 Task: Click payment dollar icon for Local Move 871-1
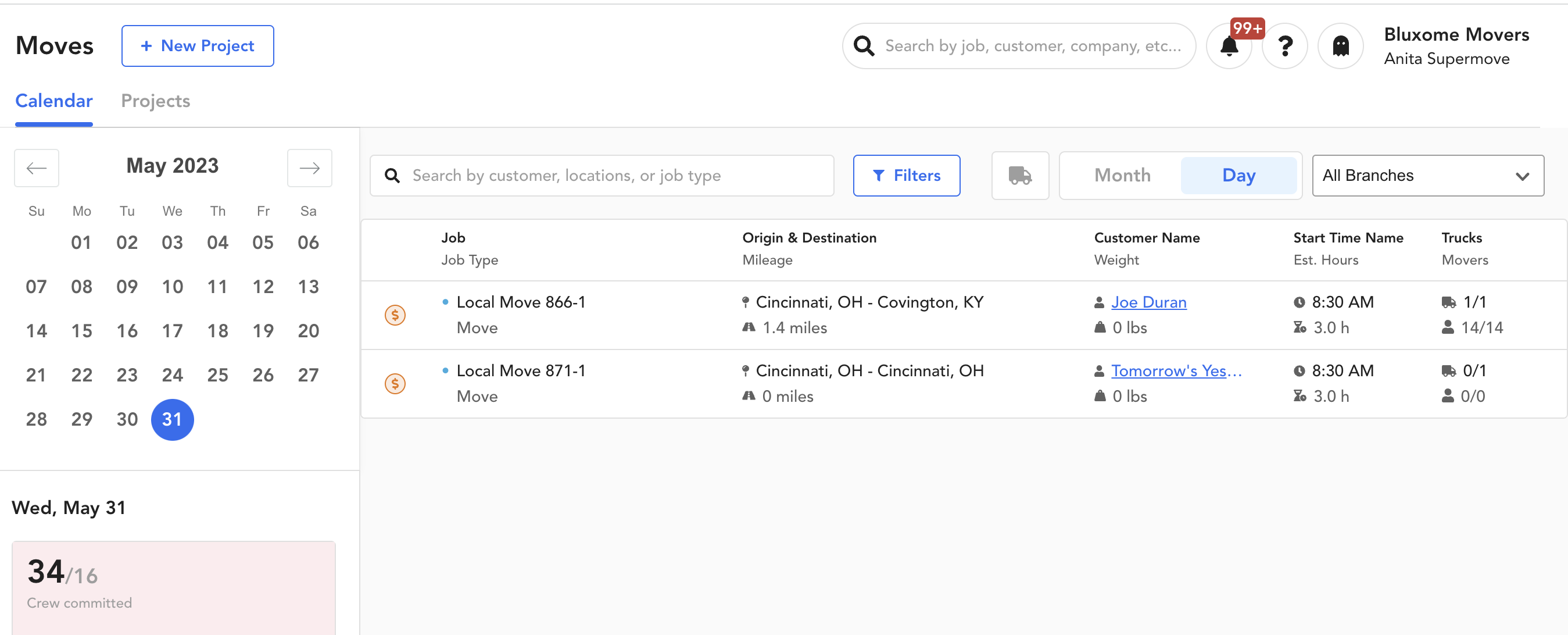[395, 384]
